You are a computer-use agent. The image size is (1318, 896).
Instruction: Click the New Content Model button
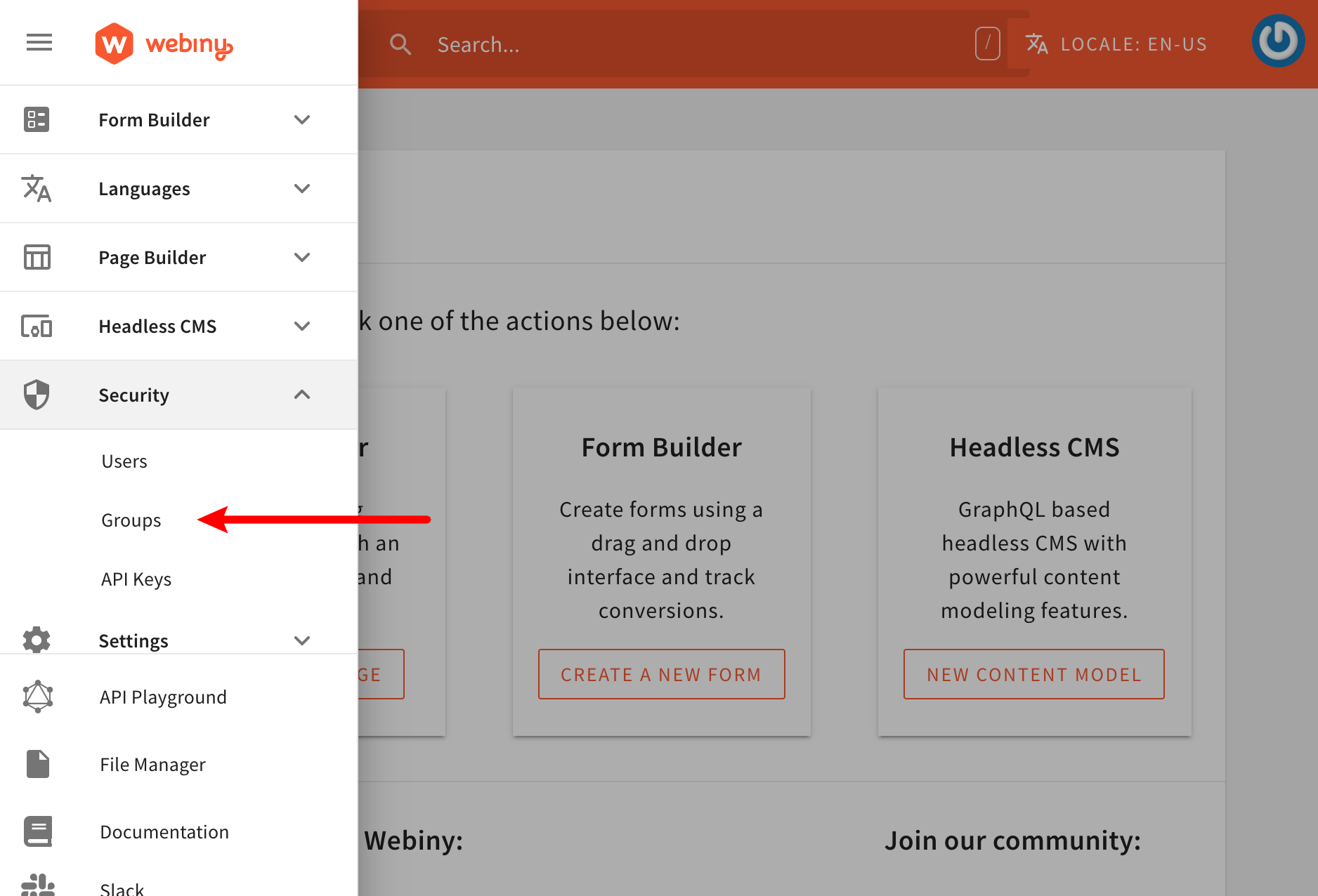pyautogui.click(x=1033, y=674)
